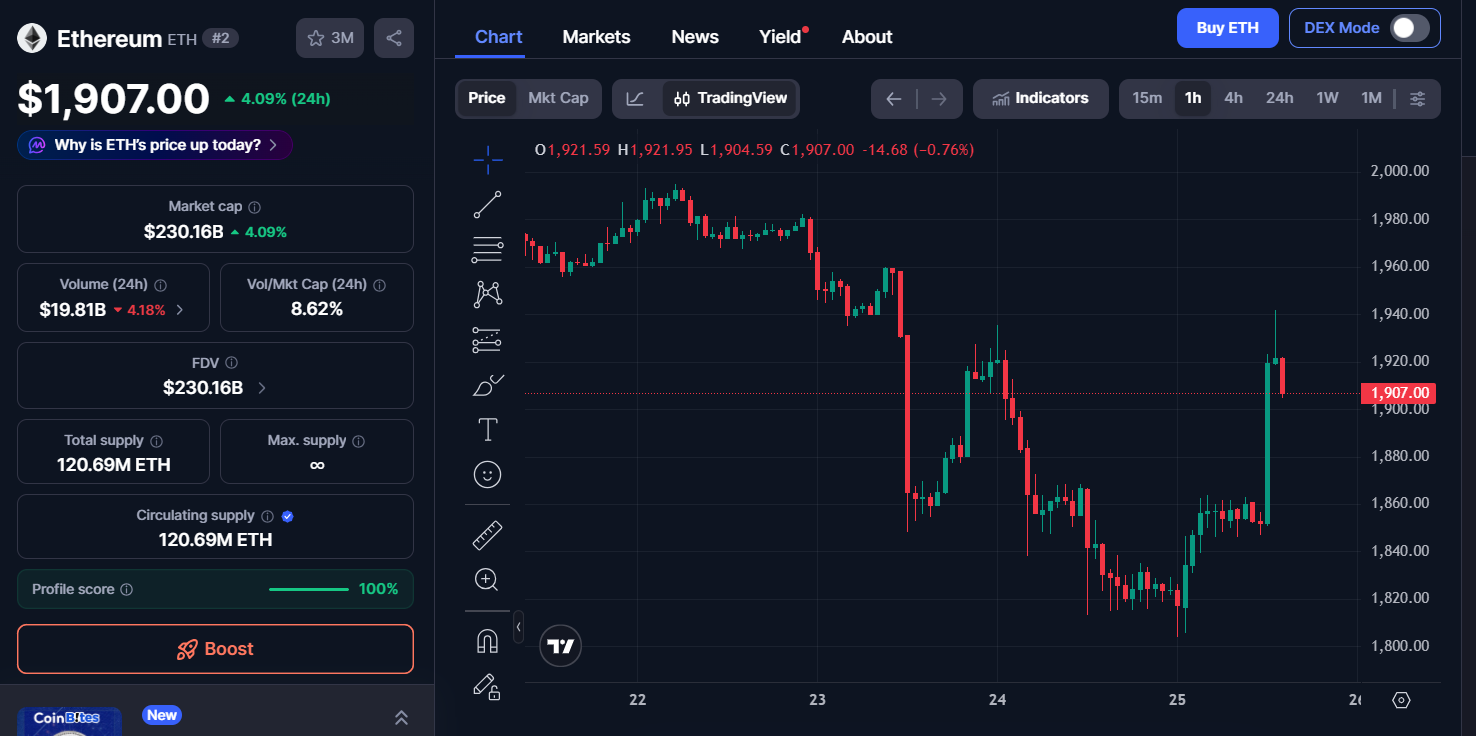Screen dimensions: 1476x736
Task: Expand FDV details chevron
Action: point(262,388)
